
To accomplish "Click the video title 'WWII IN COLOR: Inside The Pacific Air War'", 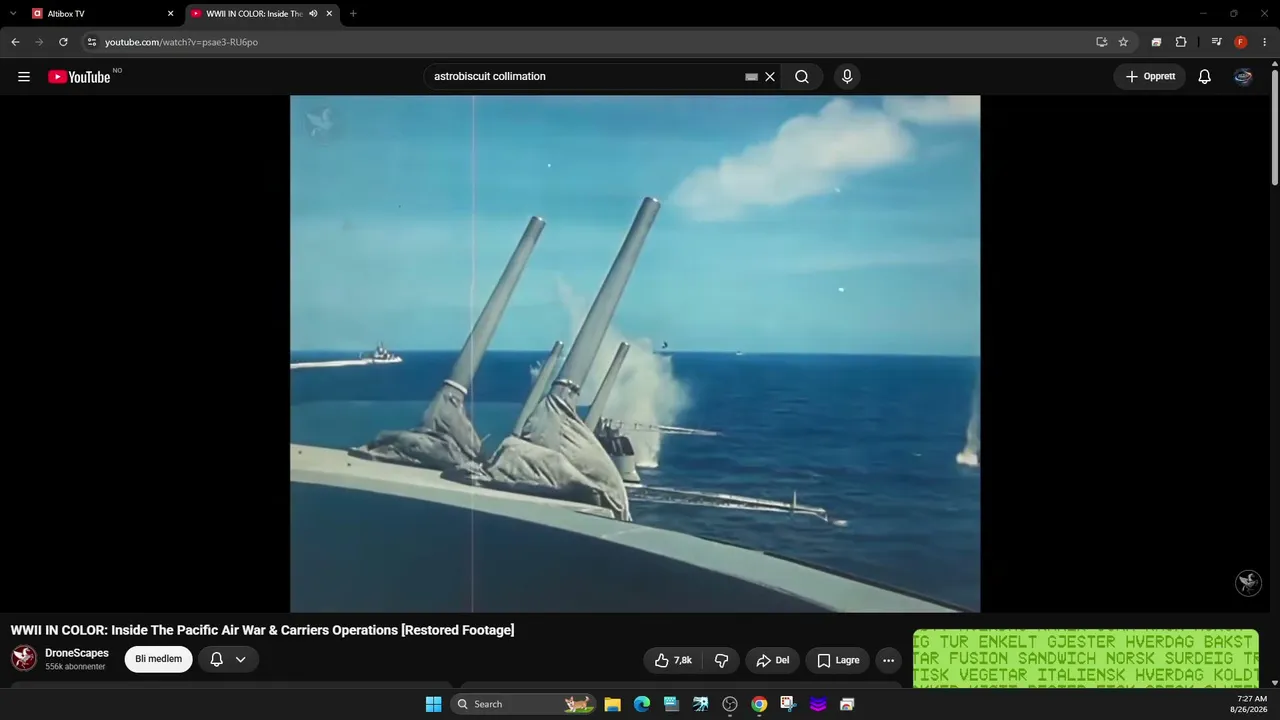I will click(262, 630).
